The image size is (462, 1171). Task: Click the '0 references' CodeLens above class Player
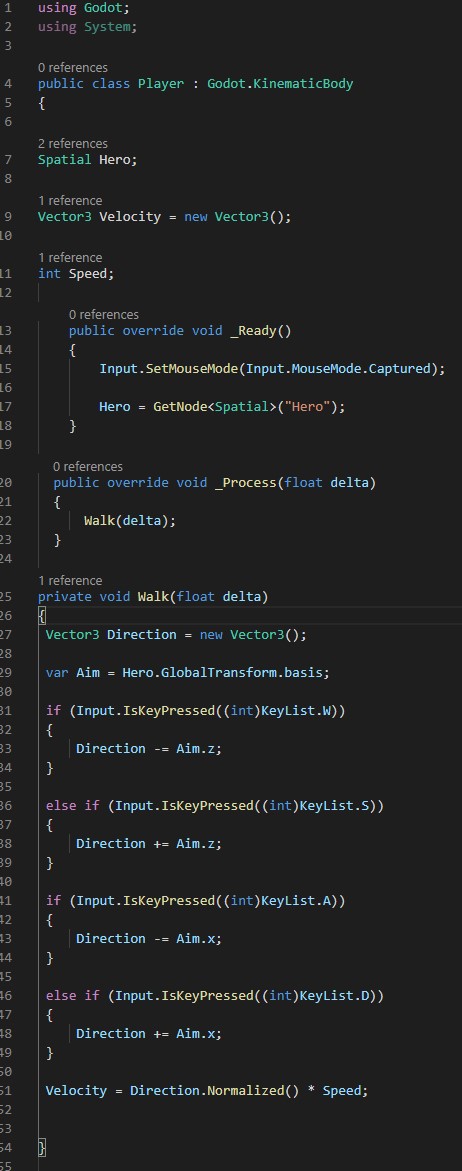tap(72, 67)
